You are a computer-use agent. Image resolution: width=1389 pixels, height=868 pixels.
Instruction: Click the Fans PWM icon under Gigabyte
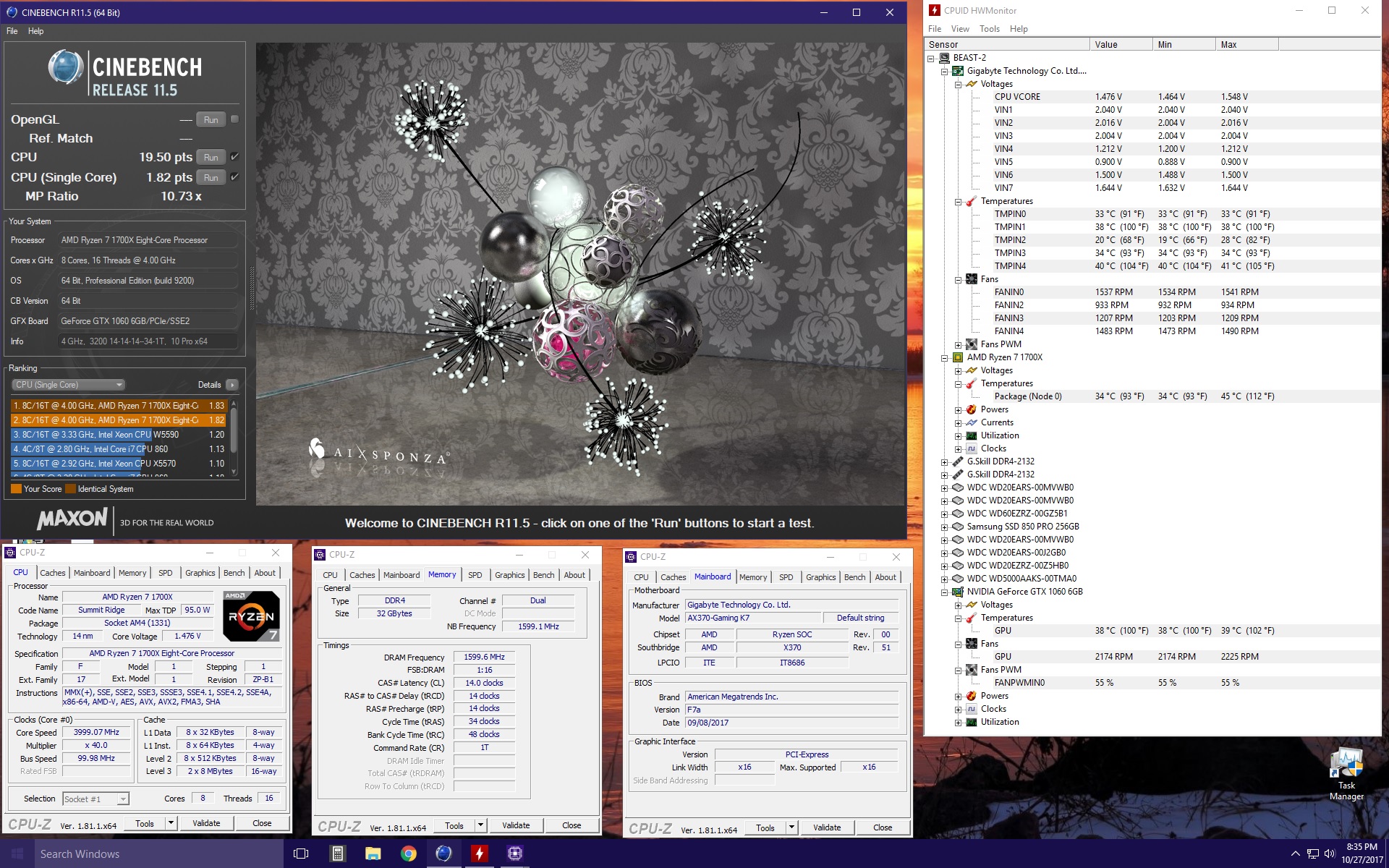[971, 344]
